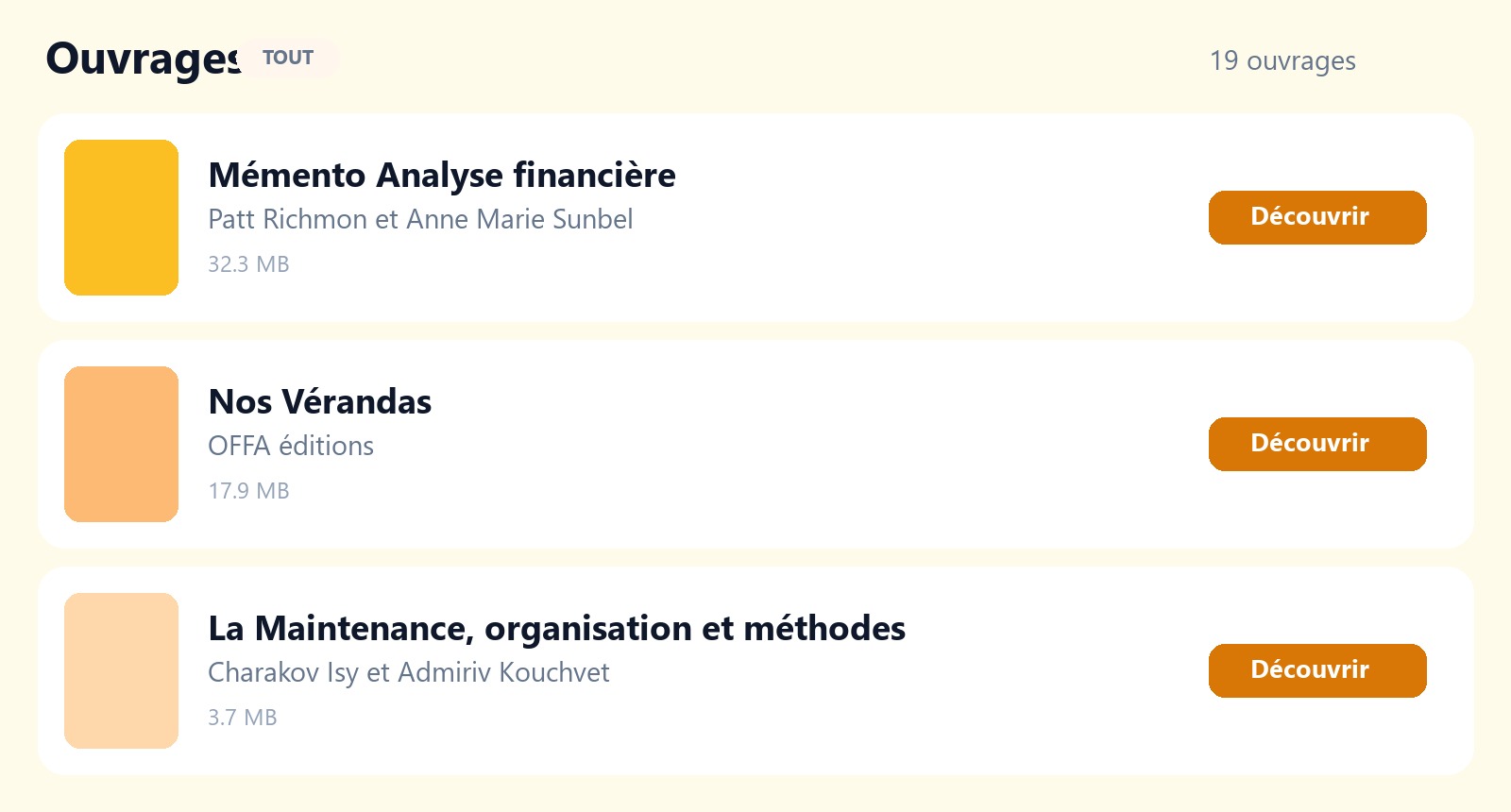
Task: Select the TOUT filter chip
Action: tap(288, 58)
